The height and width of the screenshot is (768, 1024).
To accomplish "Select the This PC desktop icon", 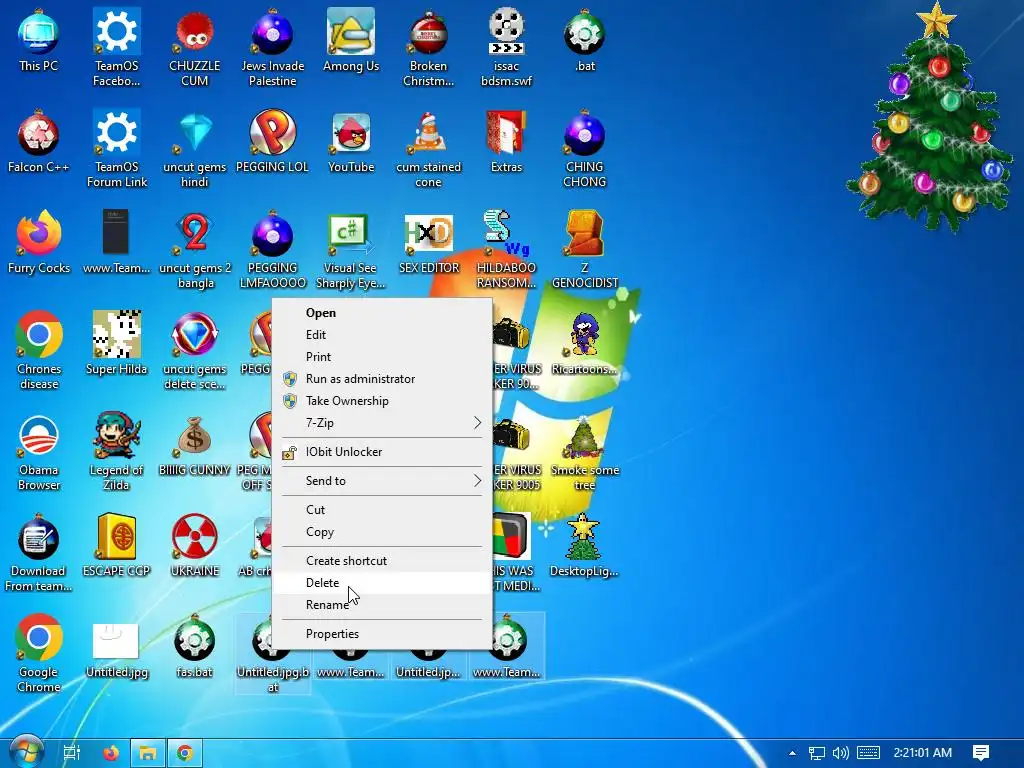I will tap(39, 40).
